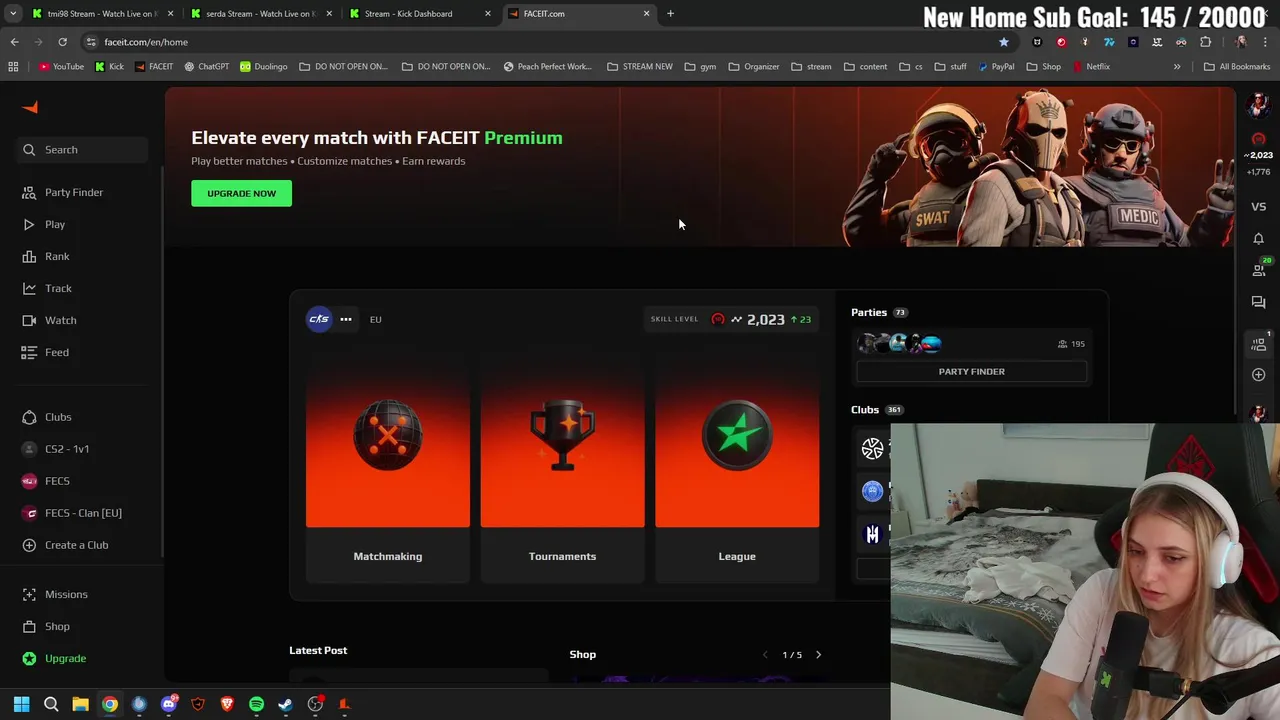Open the chat messages icon in the right rail
The height and width of the screenshot is (720, 1280).
(1258, 302)
